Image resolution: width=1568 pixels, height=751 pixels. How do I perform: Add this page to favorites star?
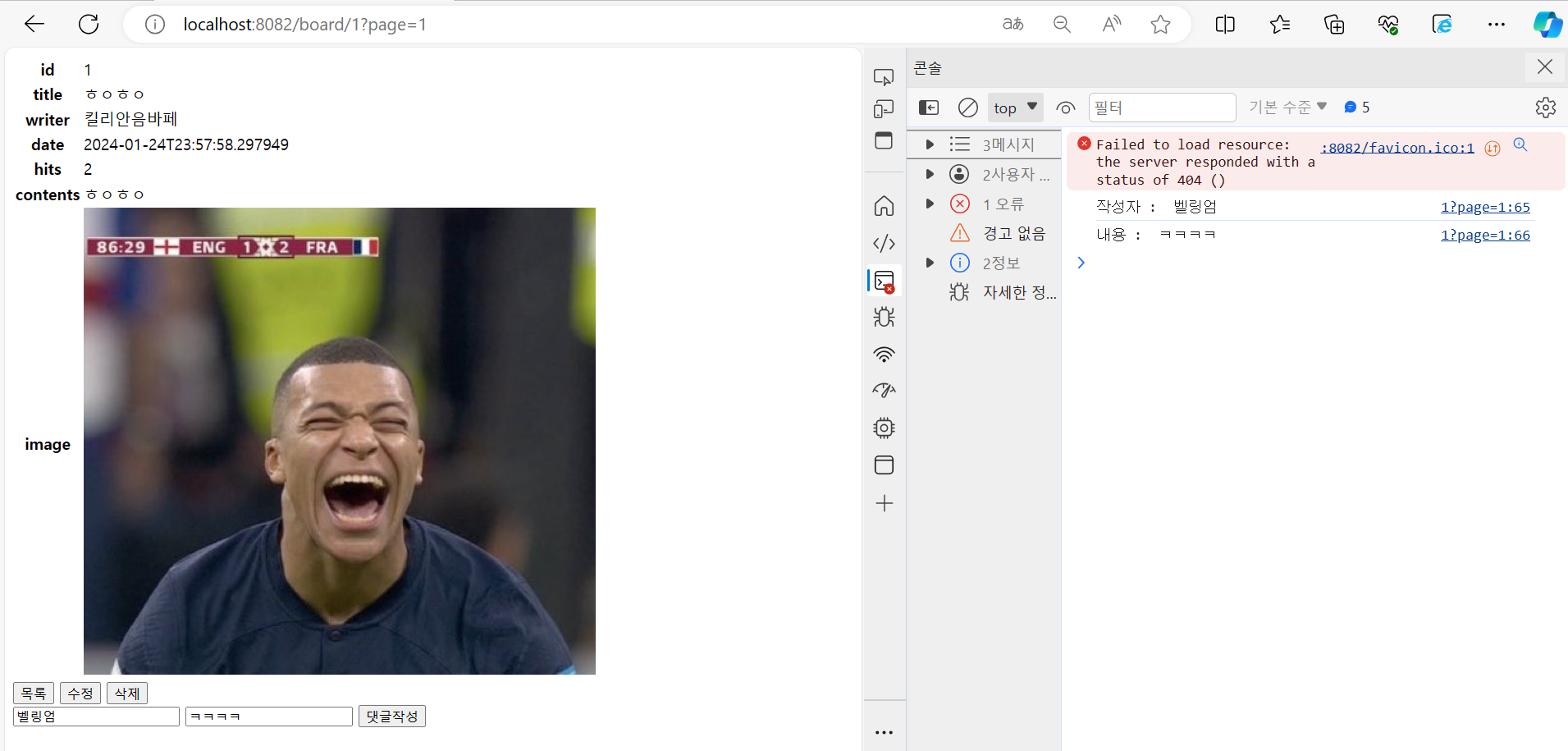pos(1160,25)
